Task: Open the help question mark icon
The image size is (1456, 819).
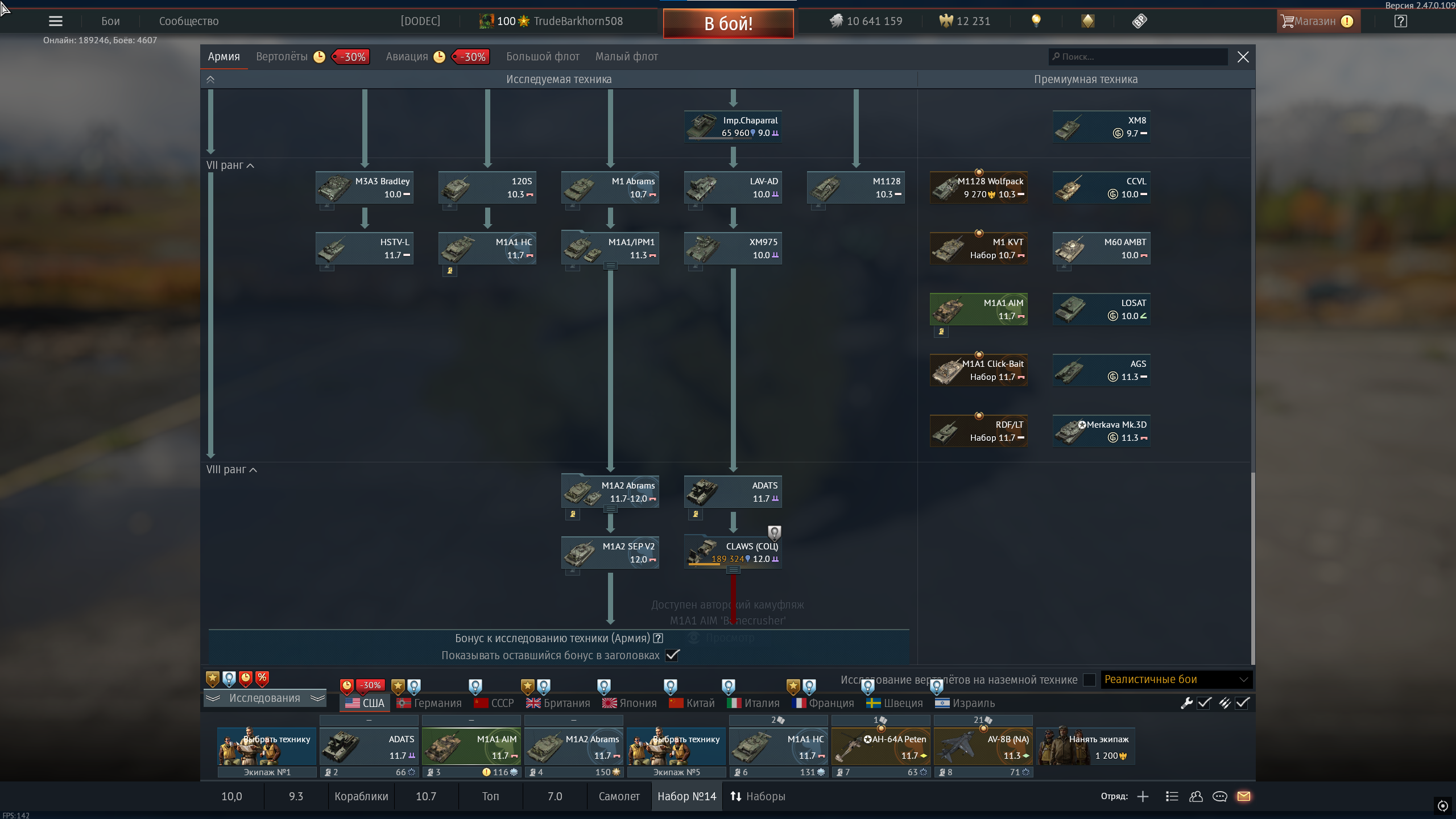Action: coord(1400,21)
